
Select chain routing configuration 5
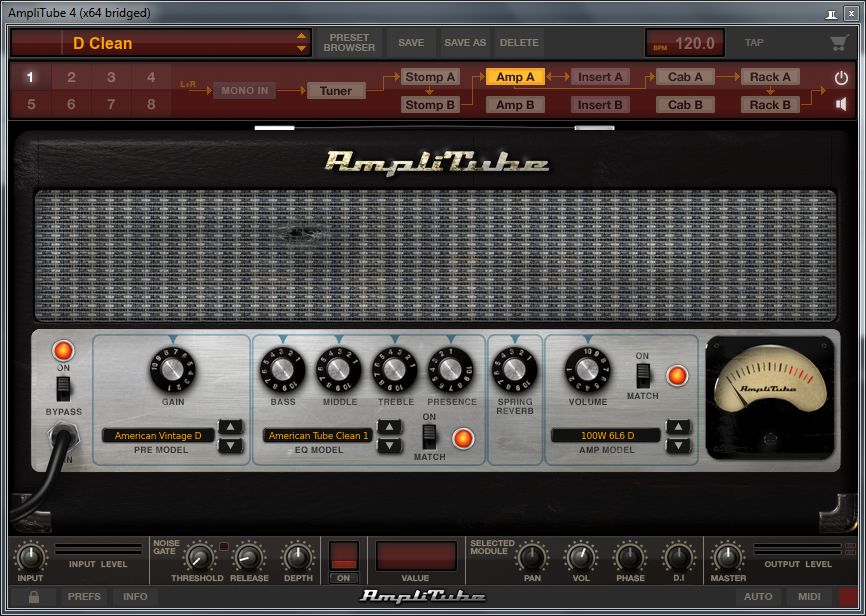coord(31,104)
